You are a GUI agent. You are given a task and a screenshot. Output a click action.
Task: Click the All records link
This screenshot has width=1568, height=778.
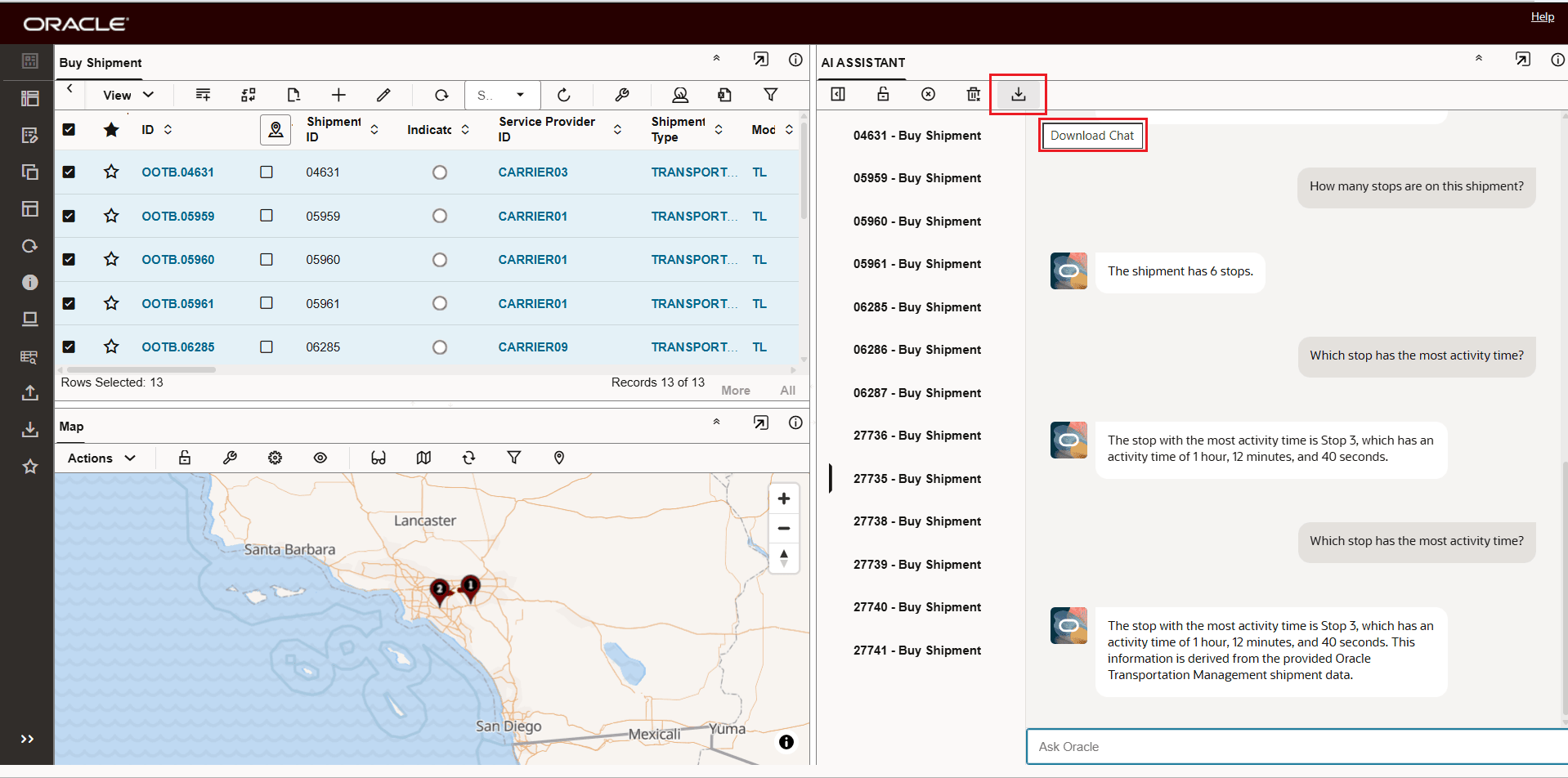tap(787, 391)
